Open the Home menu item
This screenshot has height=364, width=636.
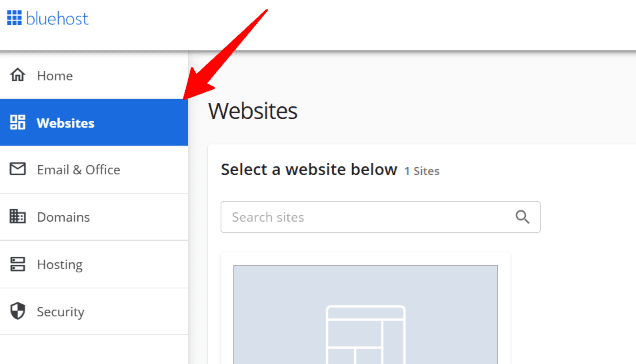click(94, 75)
